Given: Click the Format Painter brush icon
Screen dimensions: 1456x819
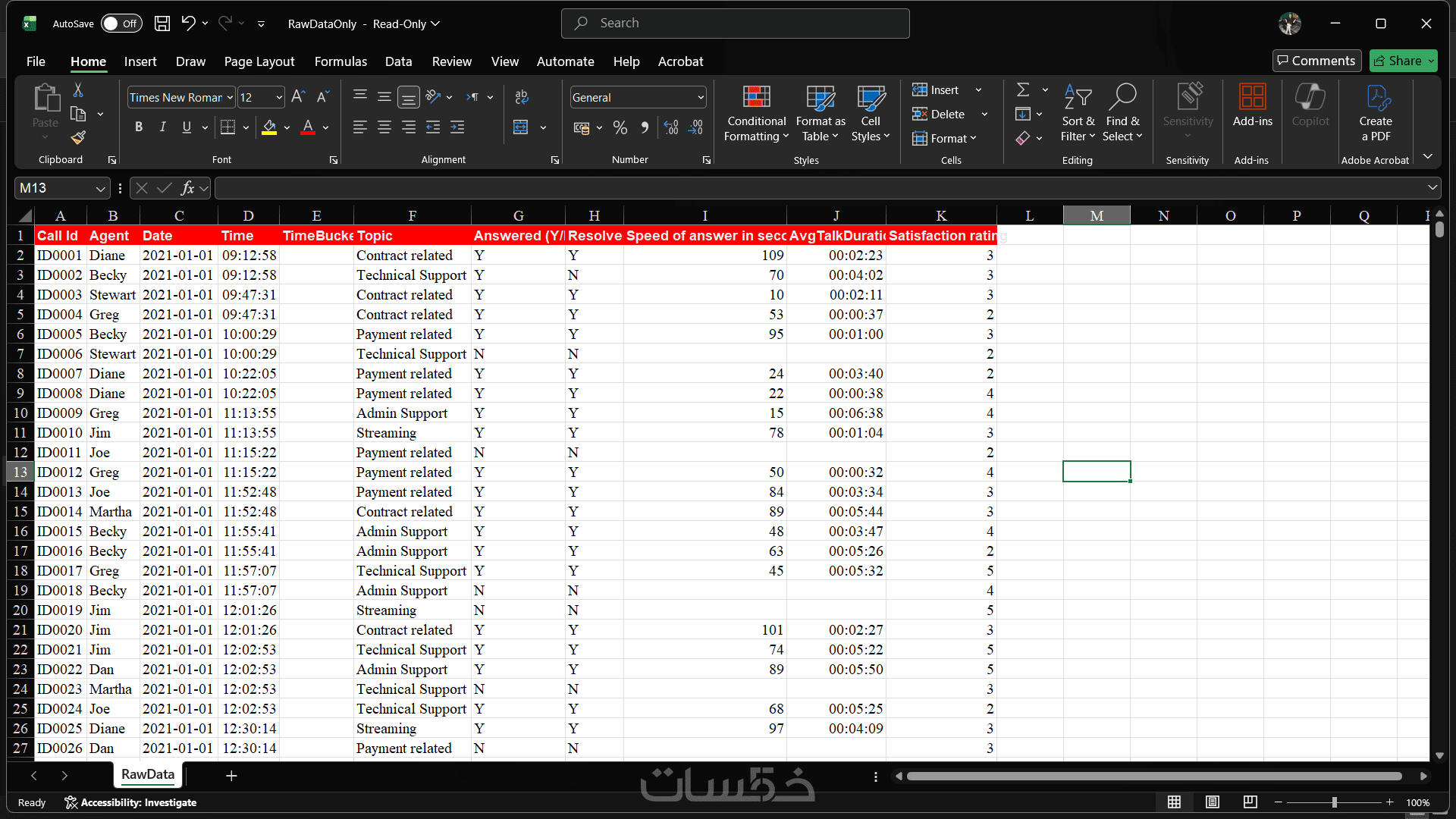Looking at the screenshot, I should pyautogui.click(x=78, y=138).
